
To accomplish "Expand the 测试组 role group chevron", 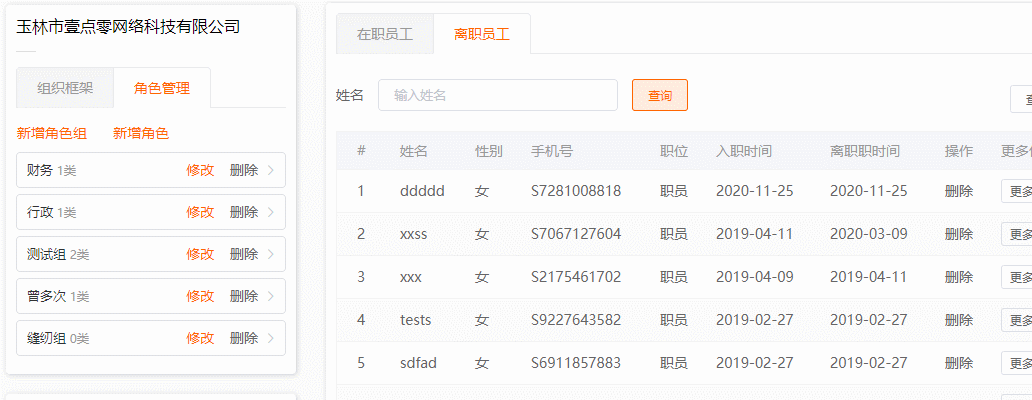I will pos(271,255).
